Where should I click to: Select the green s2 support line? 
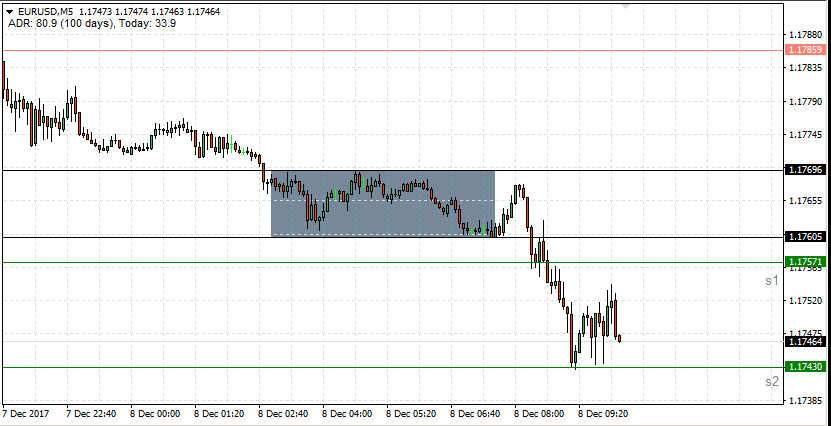coord(392,367)
